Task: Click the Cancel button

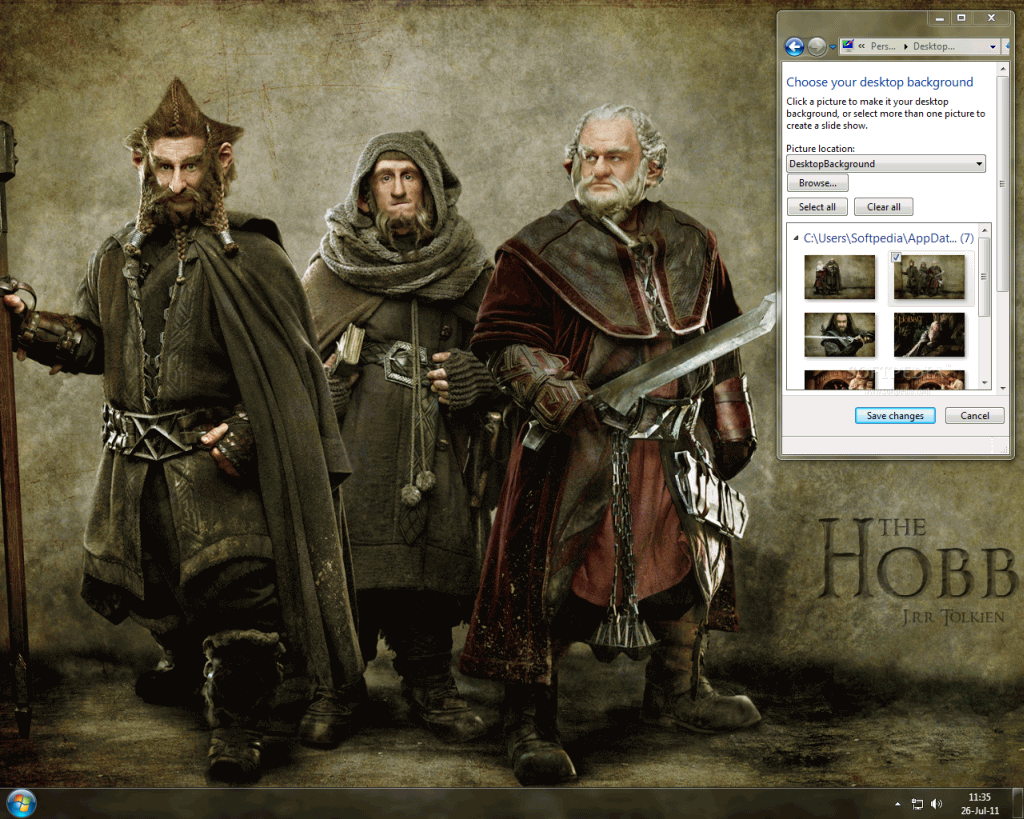Action: pos(974,415)
